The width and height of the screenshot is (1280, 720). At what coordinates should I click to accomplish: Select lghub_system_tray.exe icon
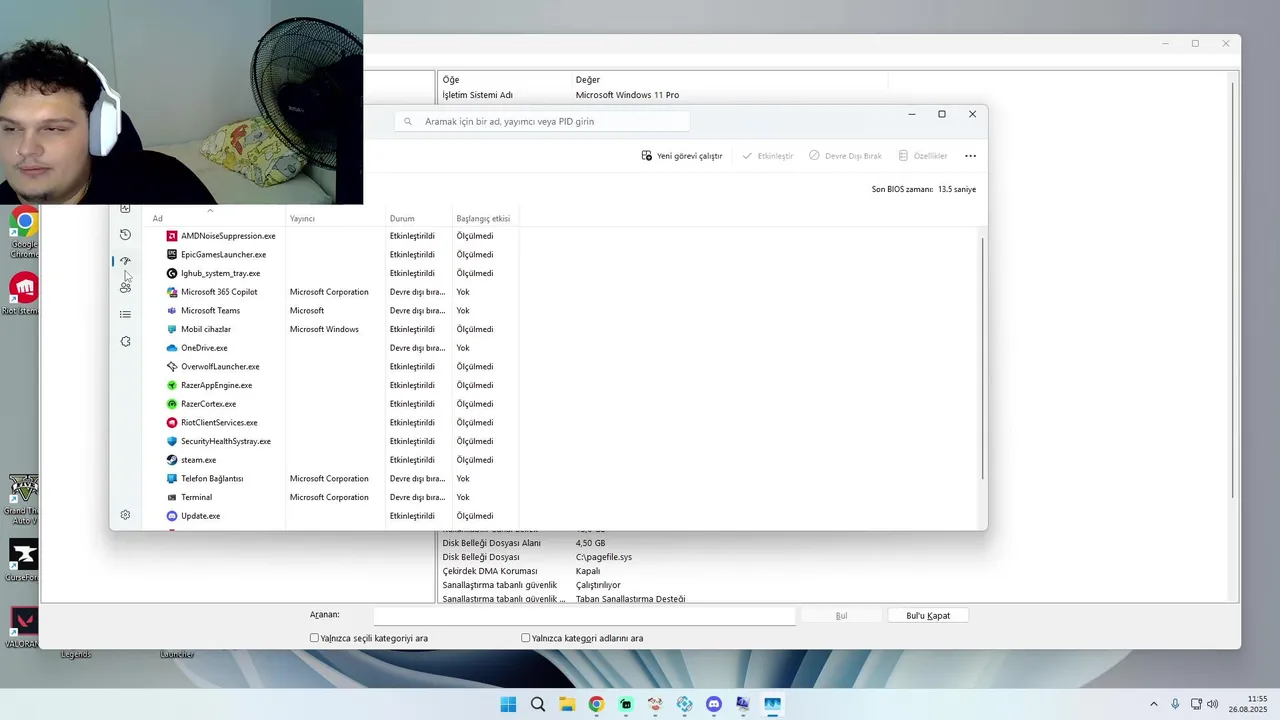tap(172, 273)
